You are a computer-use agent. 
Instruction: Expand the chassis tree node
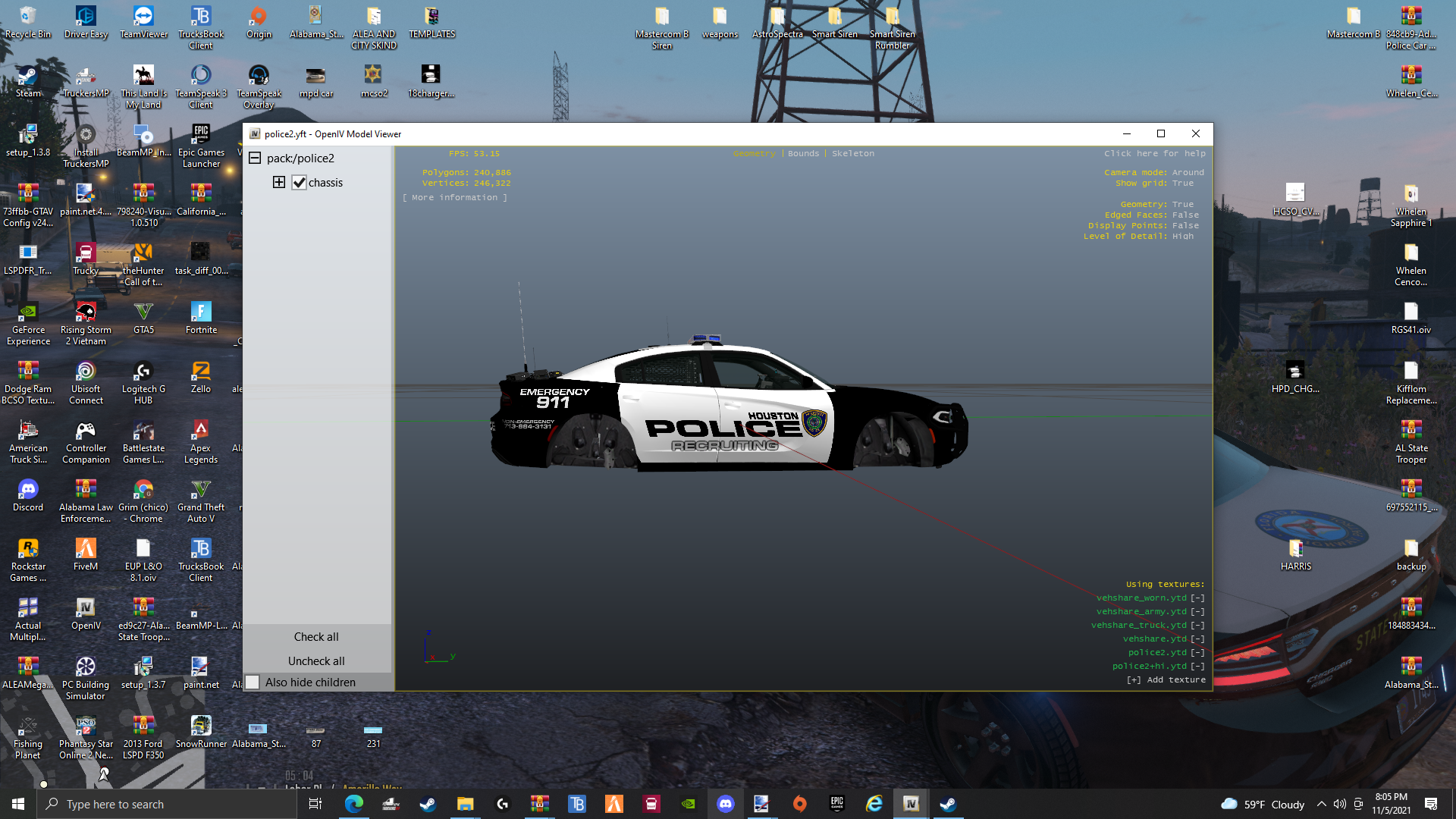pyautogui.click(x=279, y=183)
